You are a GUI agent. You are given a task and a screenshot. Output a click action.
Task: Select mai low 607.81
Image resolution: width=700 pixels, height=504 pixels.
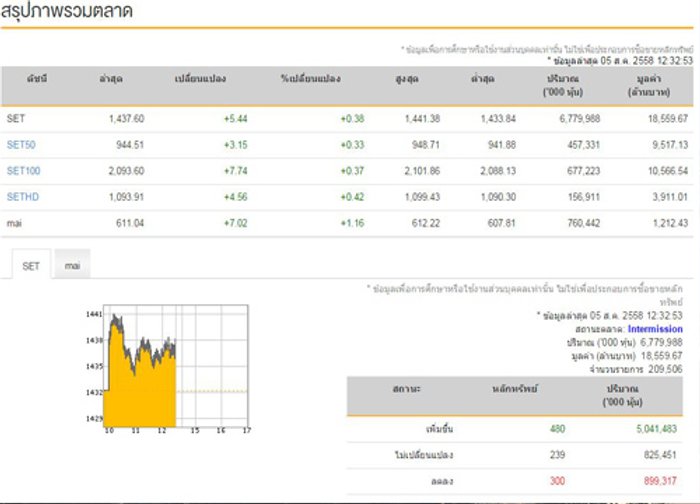point(501,223)
